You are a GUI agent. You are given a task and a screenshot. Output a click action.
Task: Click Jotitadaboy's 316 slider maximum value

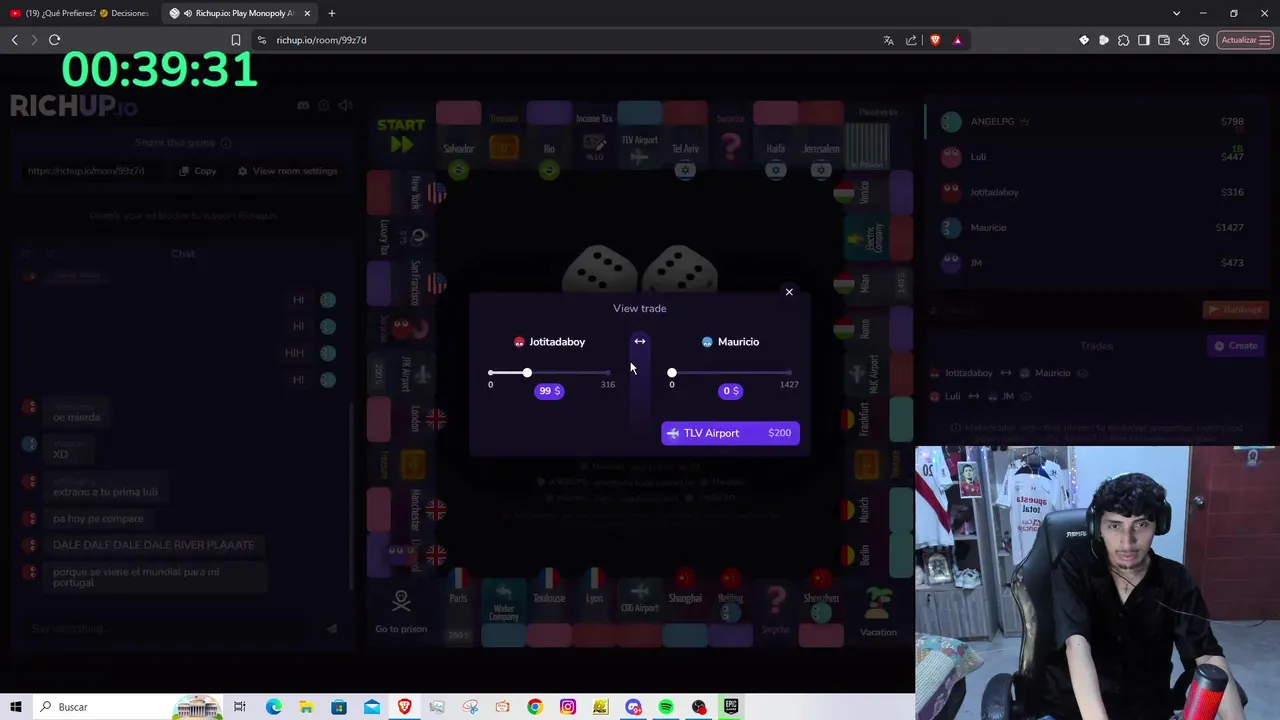click(607, 385)
